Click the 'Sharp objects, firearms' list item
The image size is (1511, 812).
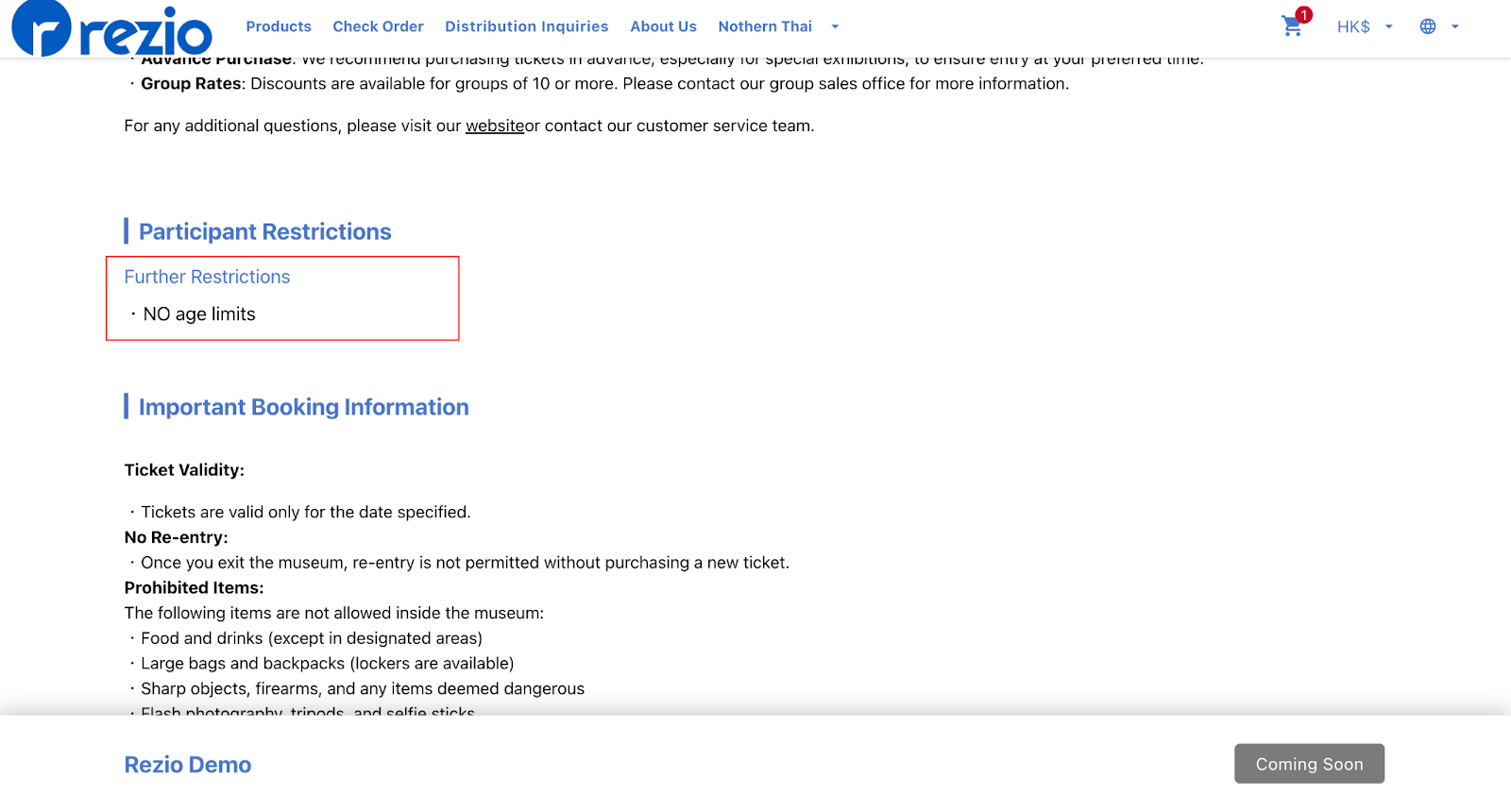point(363,689)
